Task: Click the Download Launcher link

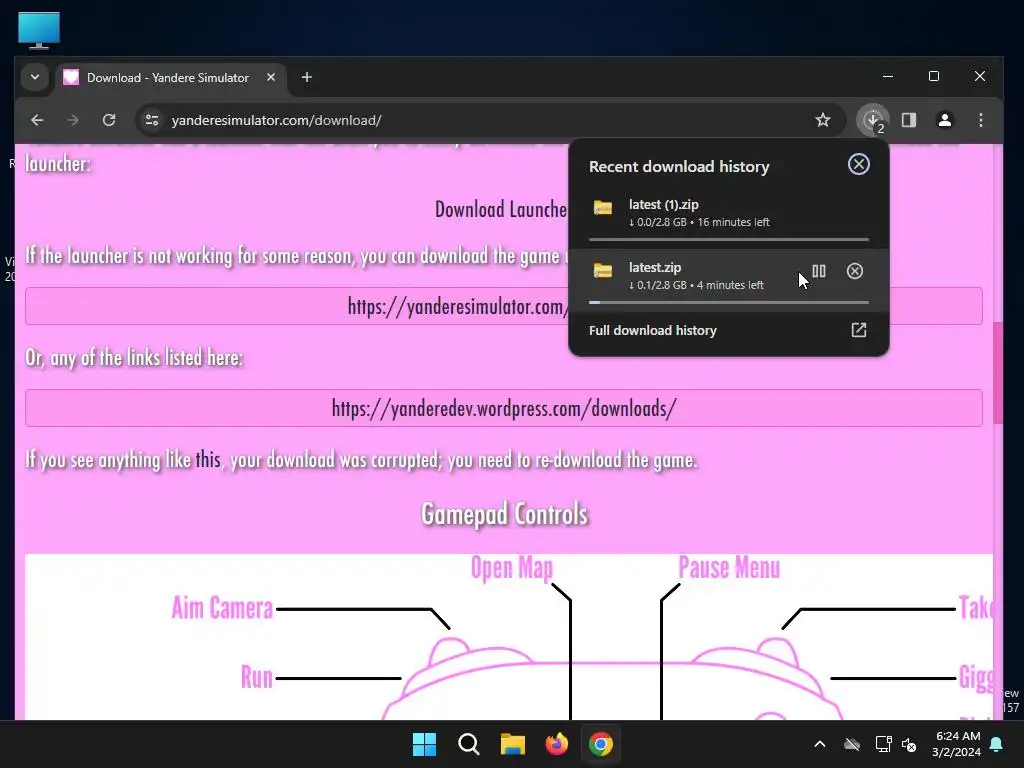Action: [501, 209]
